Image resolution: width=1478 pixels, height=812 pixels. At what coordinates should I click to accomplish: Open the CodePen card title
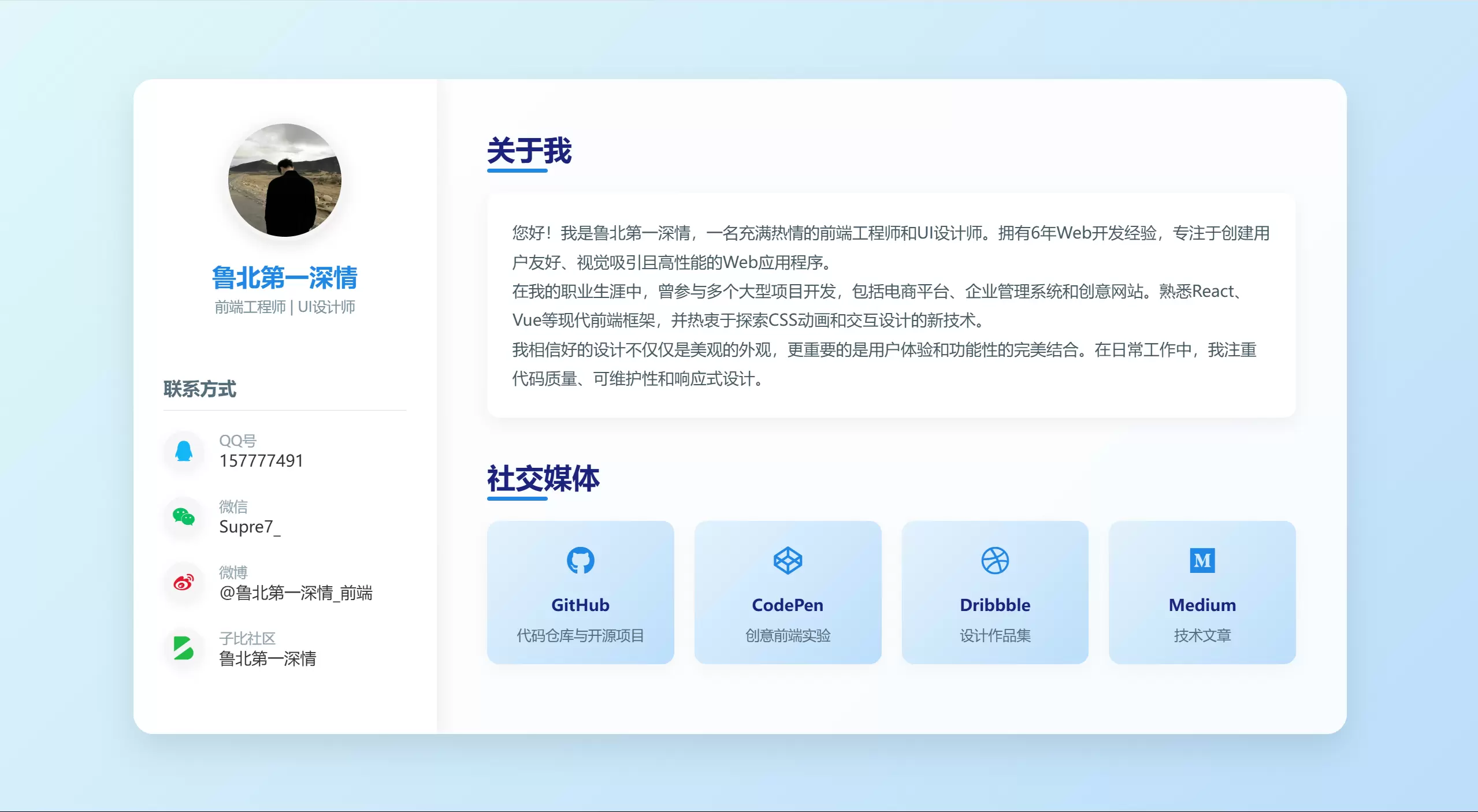pos(788,605)
